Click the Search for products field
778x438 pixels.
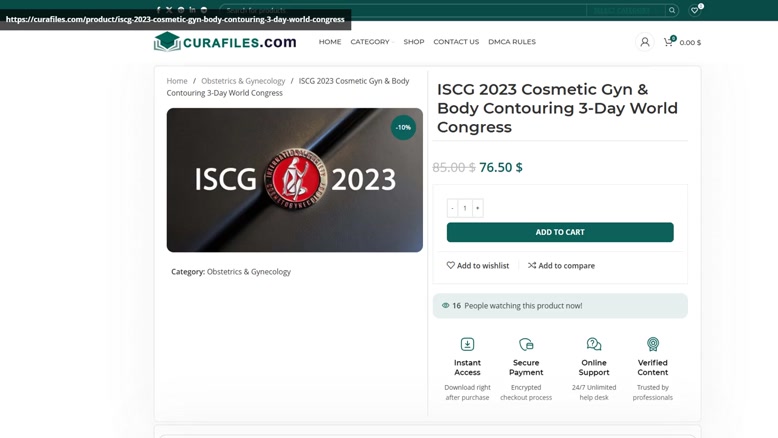(403, 10)
